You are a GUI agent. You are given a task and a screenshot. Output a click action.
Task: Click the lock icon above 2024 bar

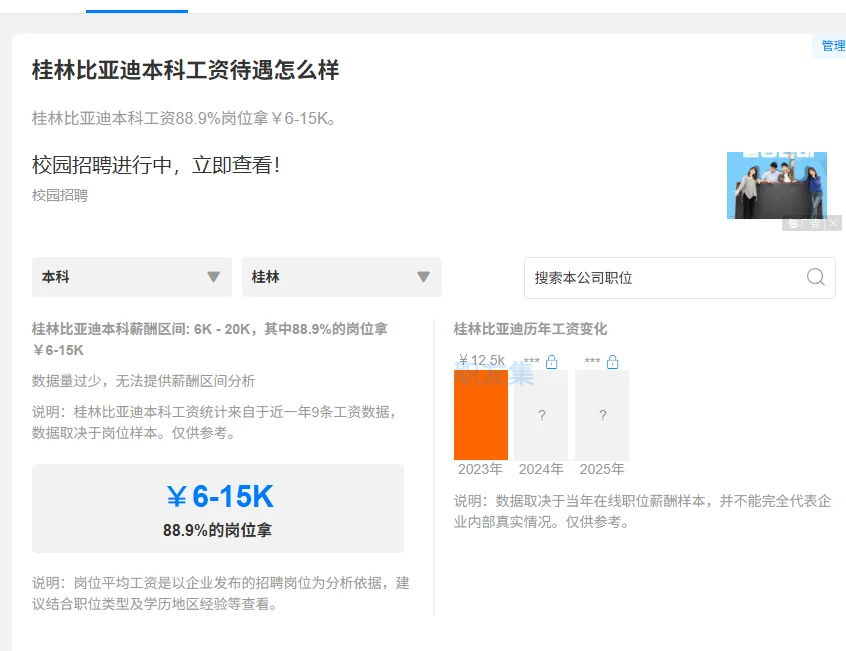[x=551, y=362]
